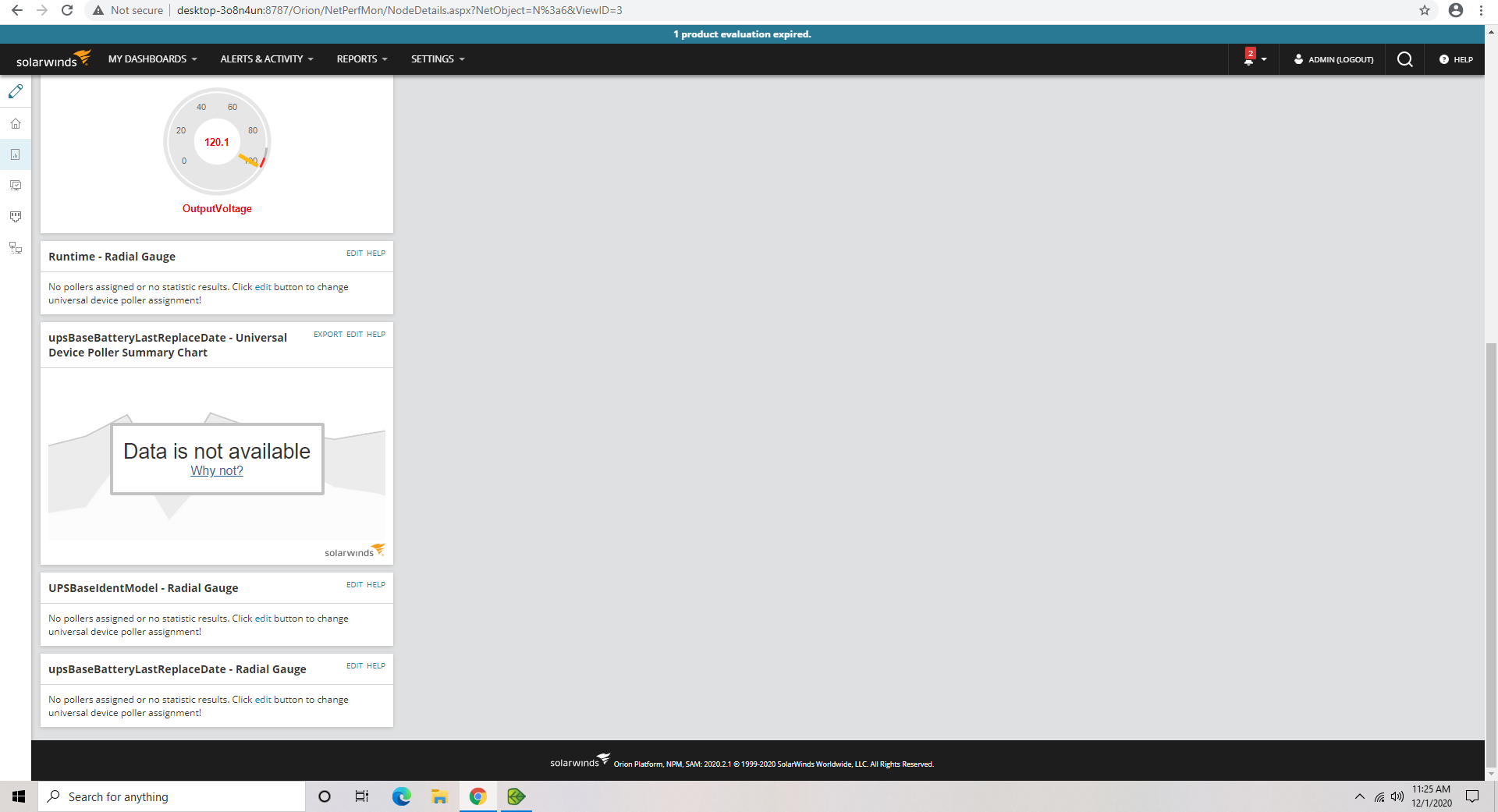The image size is (1498, 812).
Task: Go to the home sidebar icon
Action: point(16,123)
